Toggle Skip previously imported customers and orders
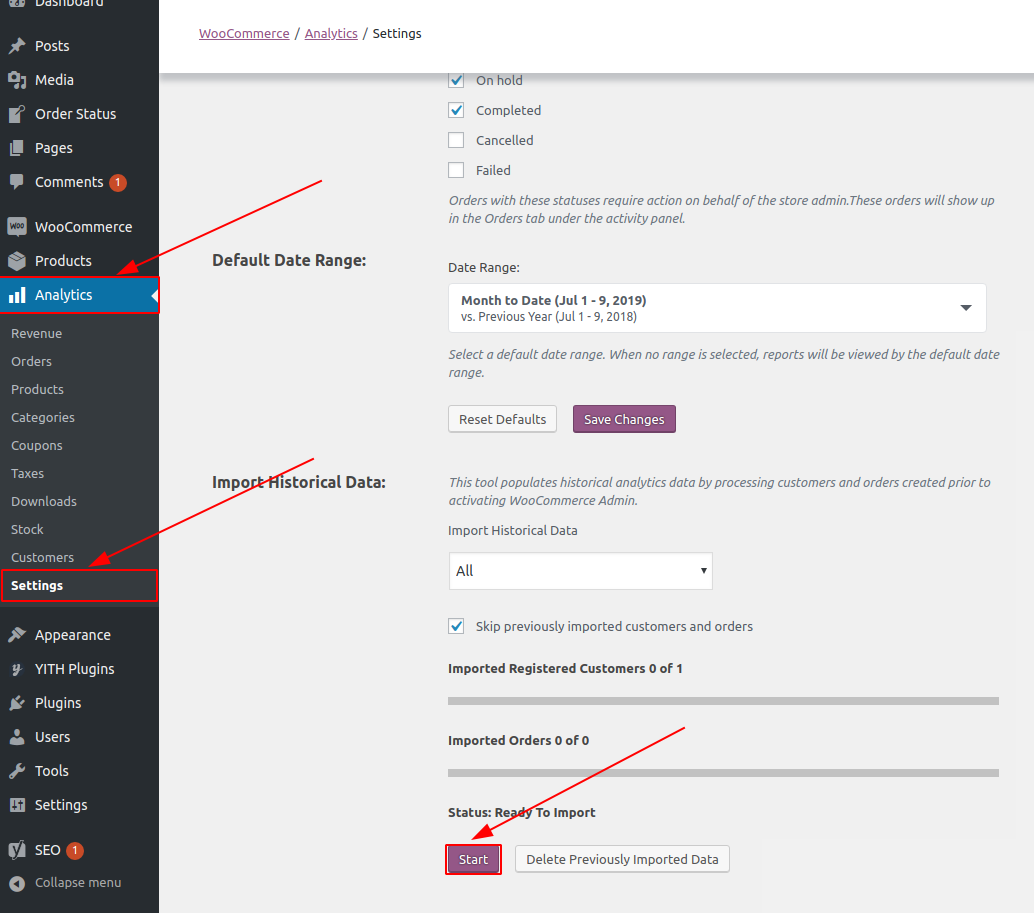The image size is (1034, 913). [456, 626]
